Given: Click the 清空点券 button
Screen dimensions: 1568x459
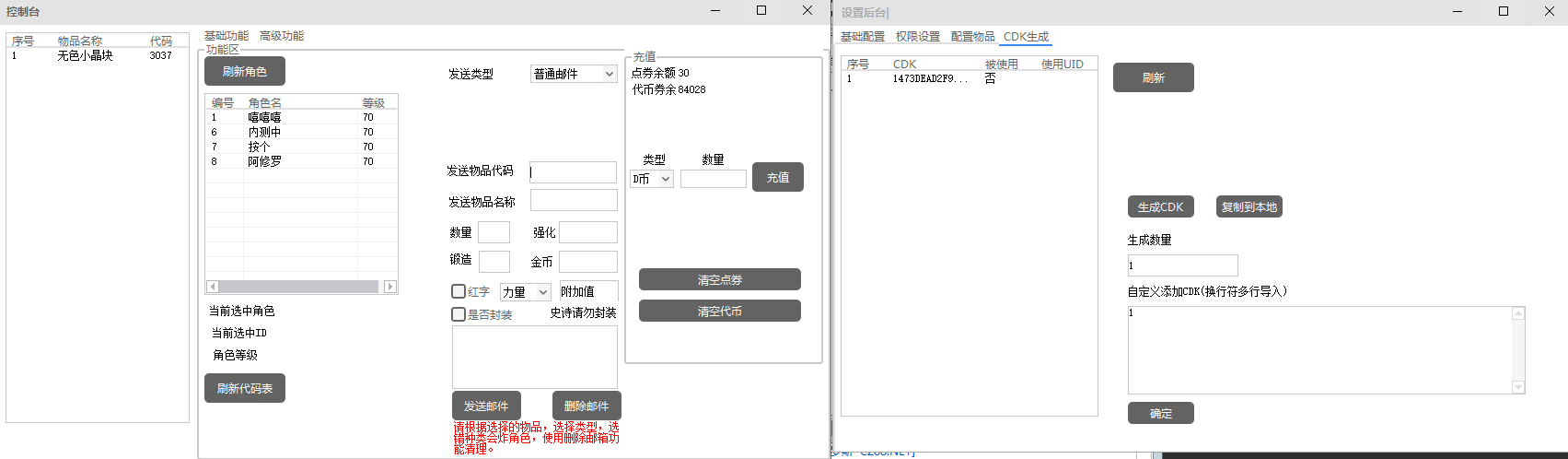Looking at the screenshot, I should point(720,279).
